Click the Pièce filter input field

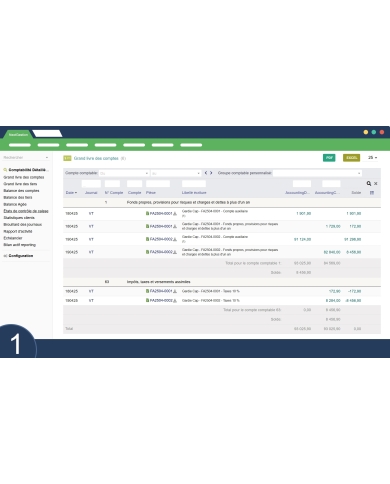point(158,184)
